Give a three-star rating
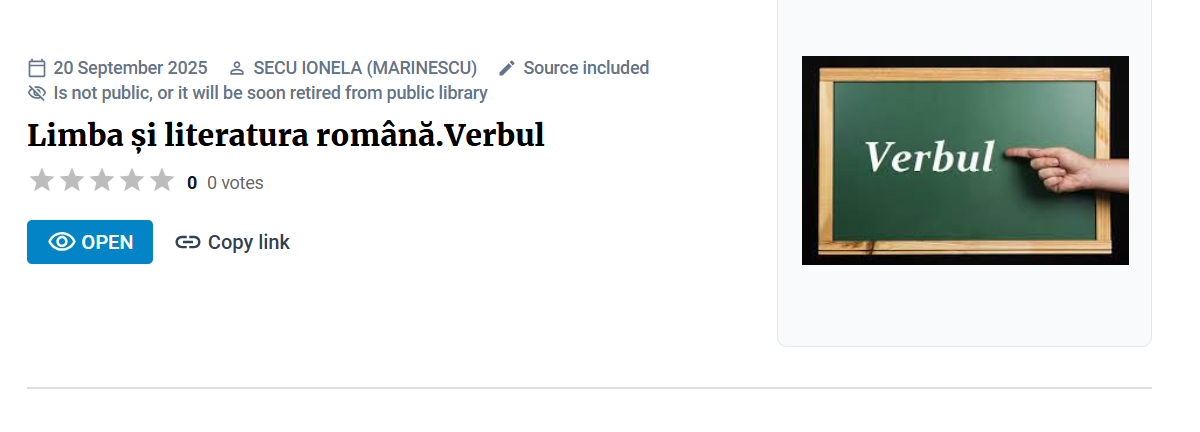The width and height of the screenshot is (1200, 432). [101, 181]
